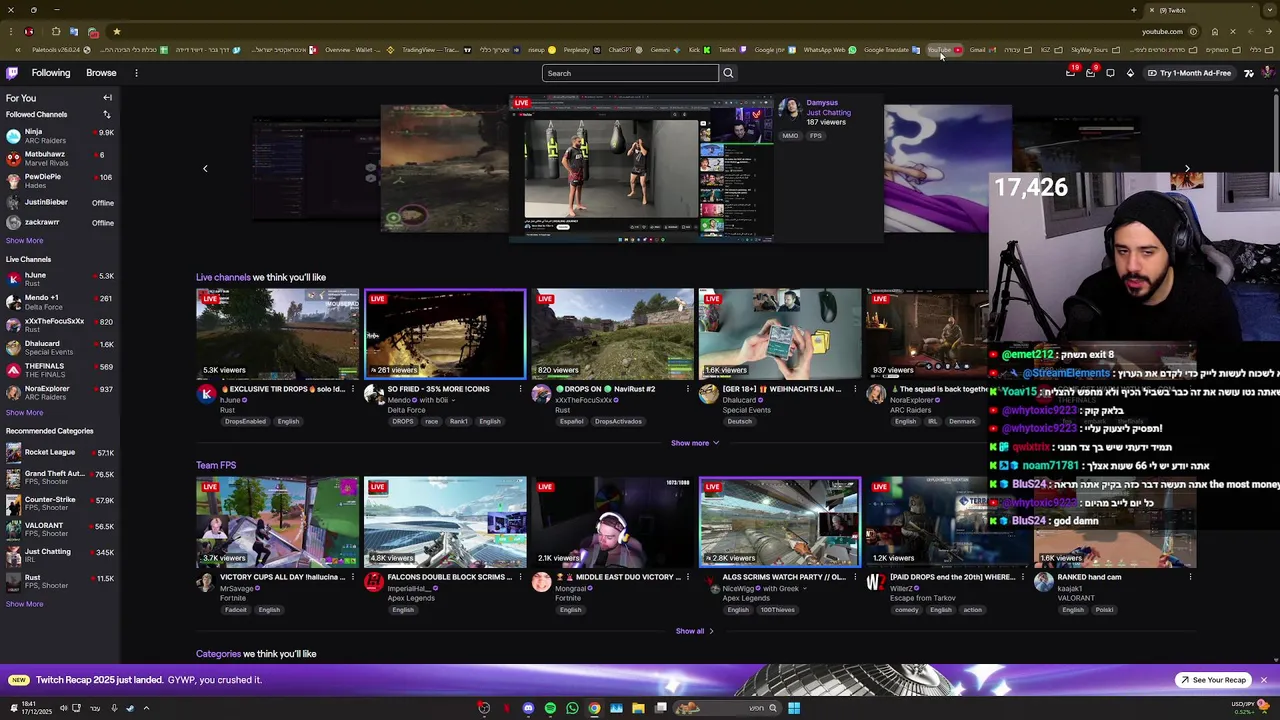The height and width of the screenshot is (720, 1280).
Task: Open the Whispers chat bubble icon
Action: [x=1110, y=73]
